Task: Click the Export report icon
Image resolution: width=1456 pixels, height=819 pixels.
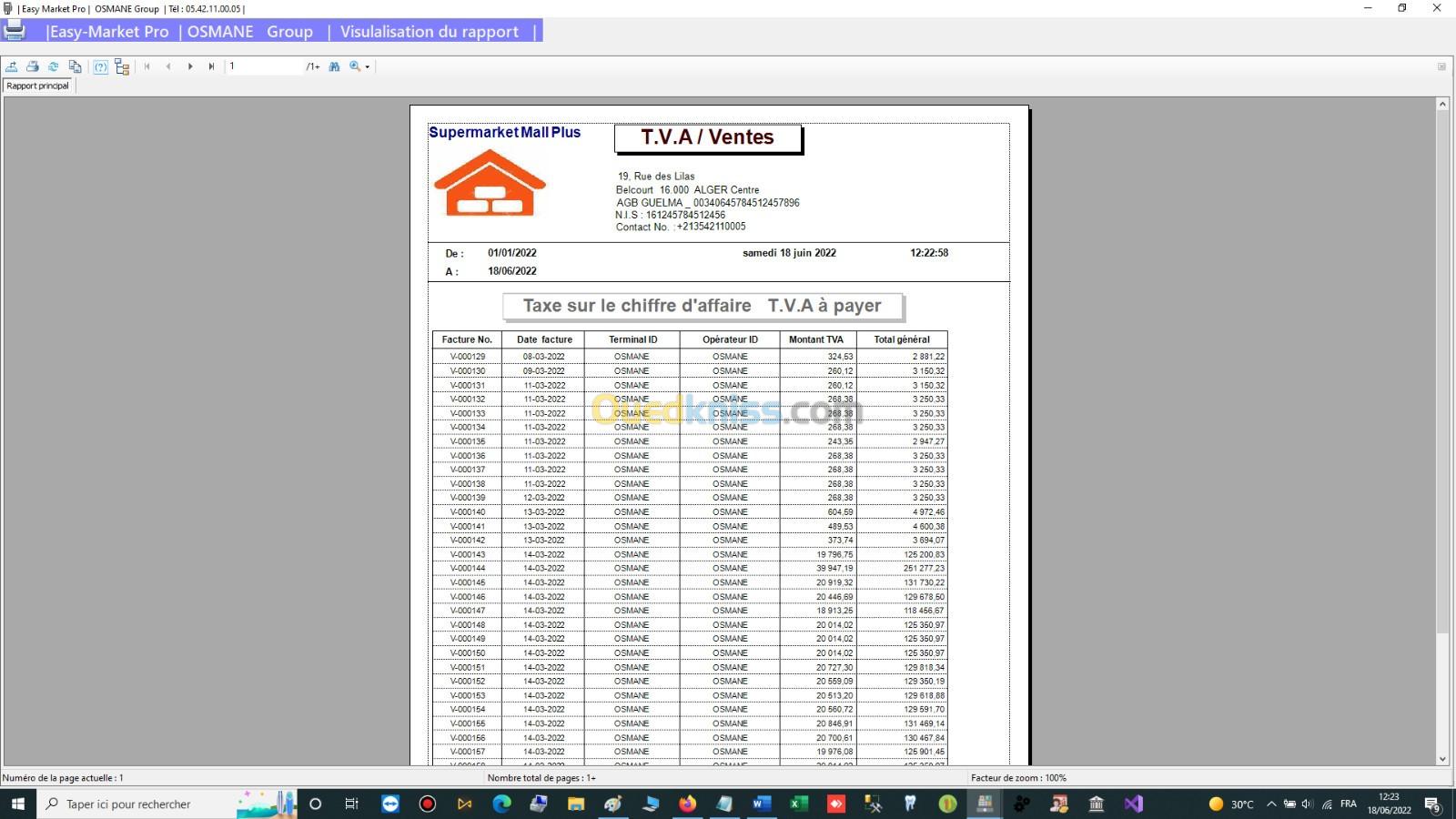Action: click(12, 66)
